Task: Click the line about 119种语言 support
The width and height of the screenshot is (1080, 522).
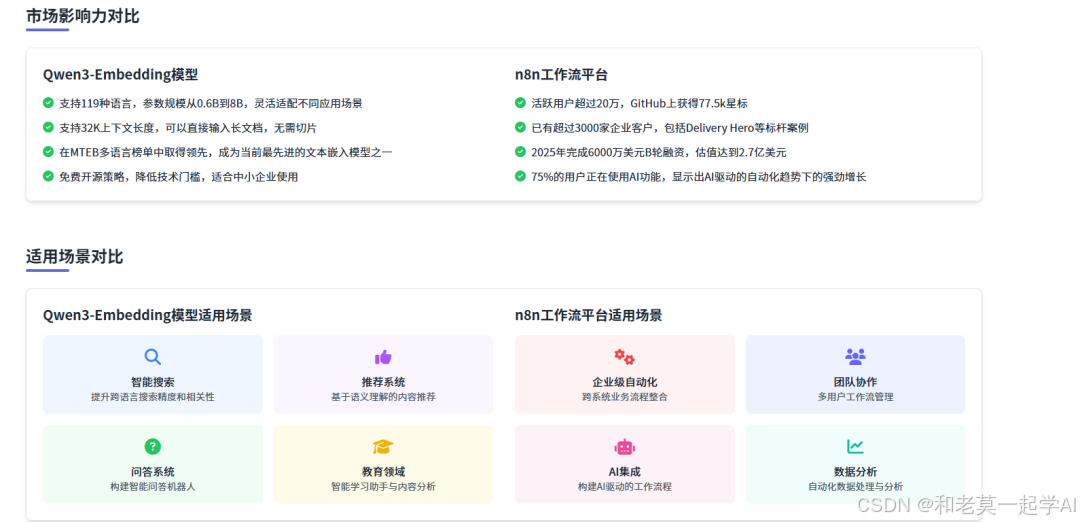Action: [211, 103]
